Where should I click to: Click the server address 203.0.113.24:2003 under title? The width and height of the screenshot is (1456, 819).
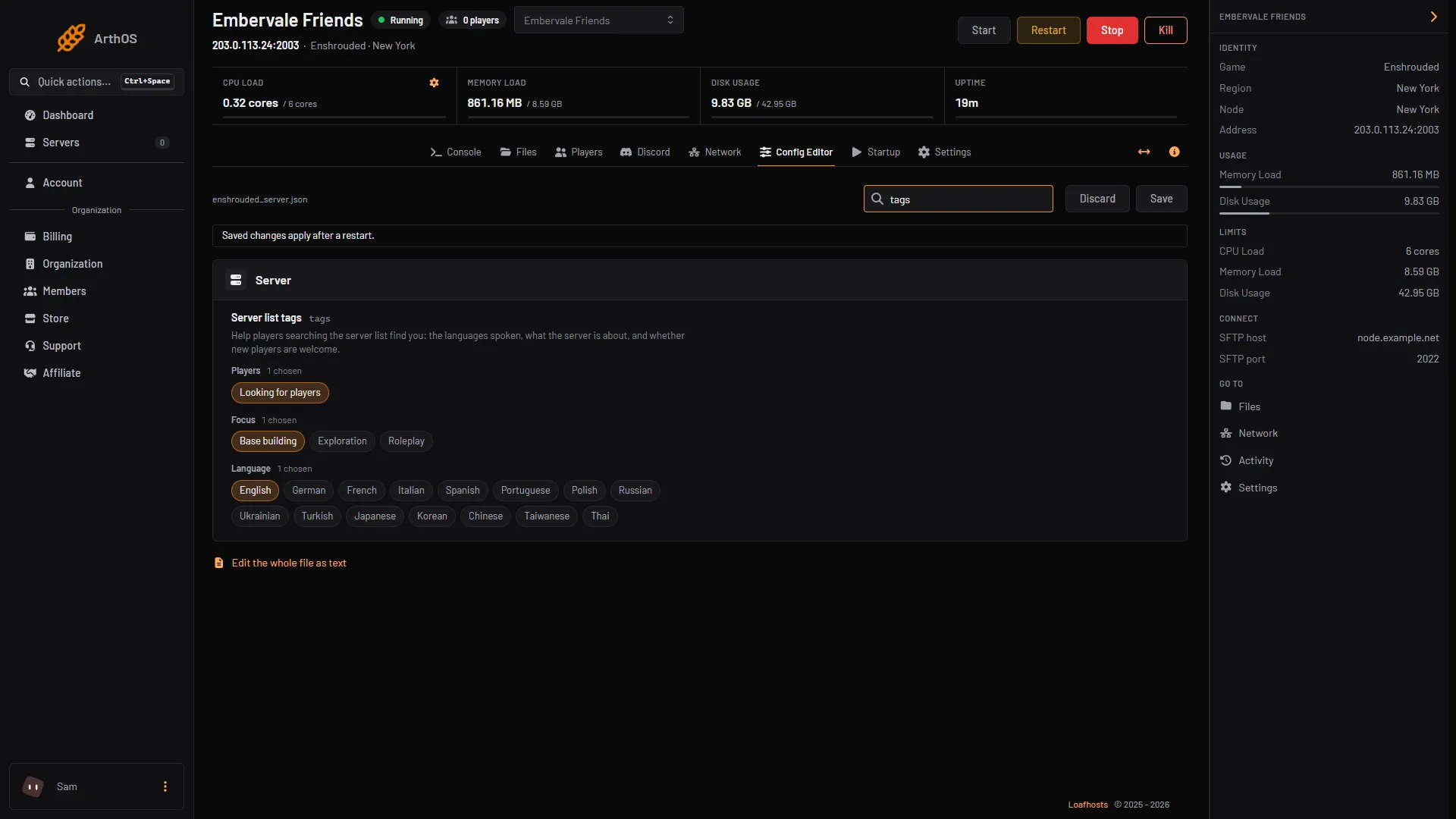[256, 45]
